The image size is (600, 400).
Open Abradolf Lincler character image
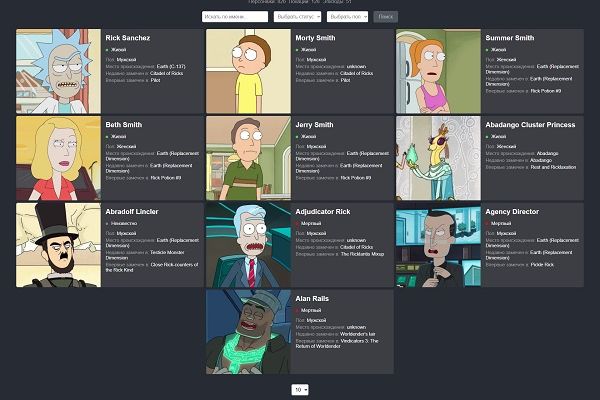(59, 245)
